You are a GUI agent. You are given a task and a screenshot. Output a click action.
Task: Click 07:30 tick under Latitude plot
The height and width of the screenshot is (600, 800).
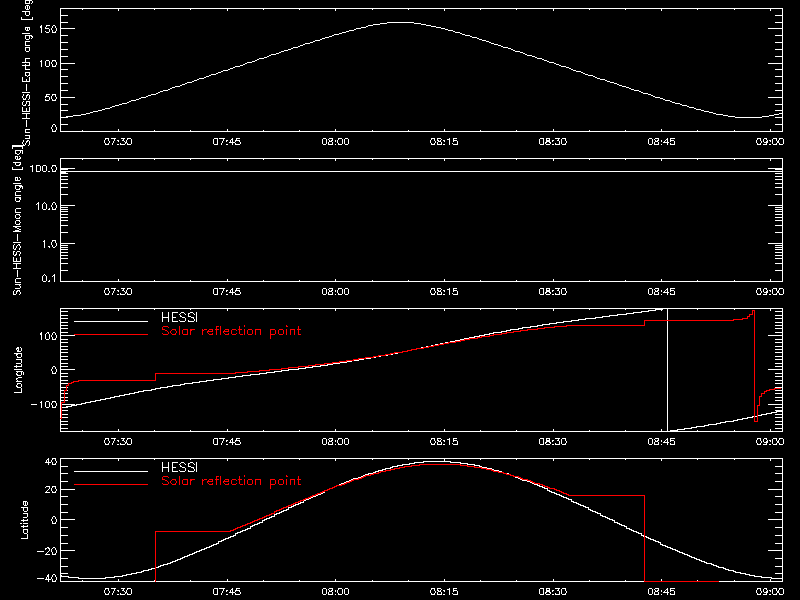(x=118, y=591)
